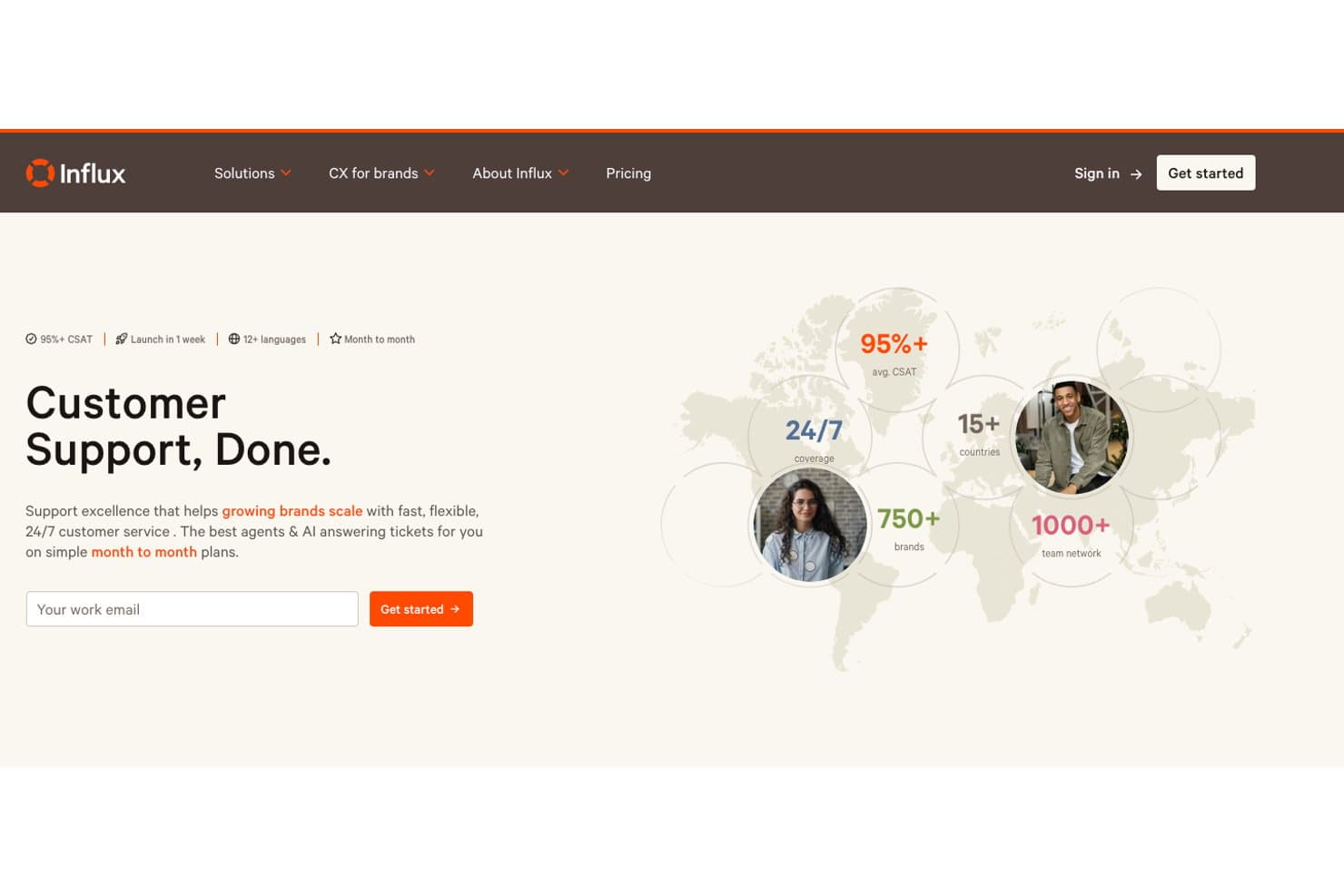Click the growing brands scale orange text
Screen dimensions: 1344x896
coord(292,511)
